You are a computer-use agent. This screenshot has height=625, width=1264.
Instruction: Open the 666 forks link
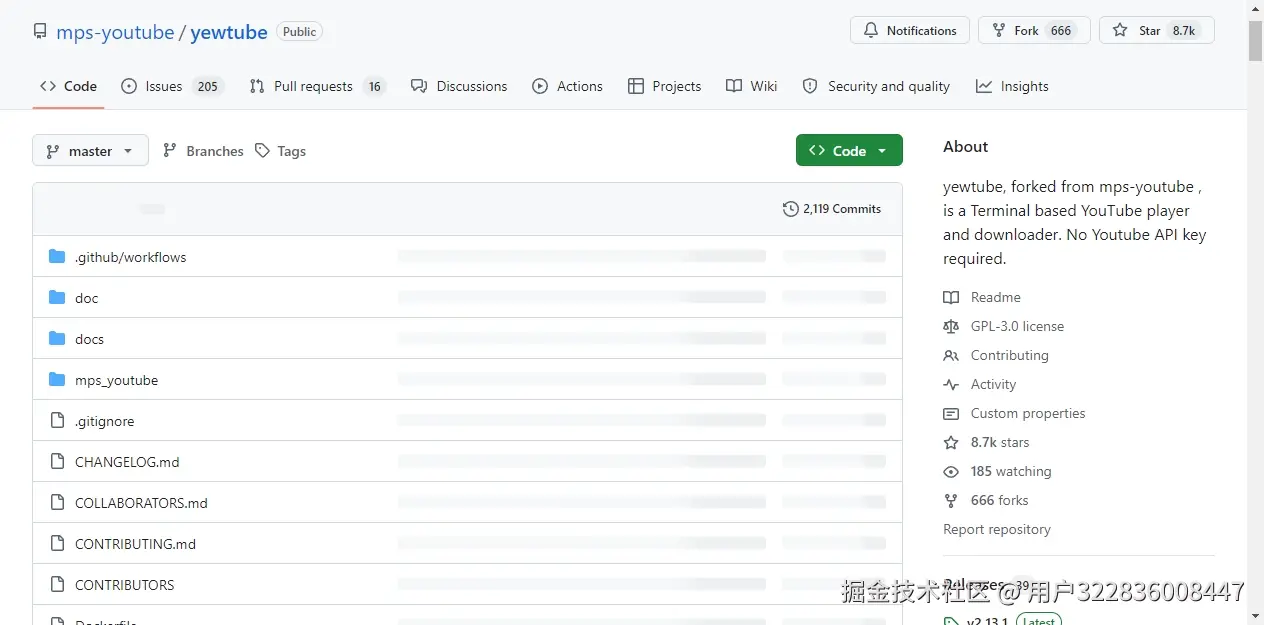[999, 500]
